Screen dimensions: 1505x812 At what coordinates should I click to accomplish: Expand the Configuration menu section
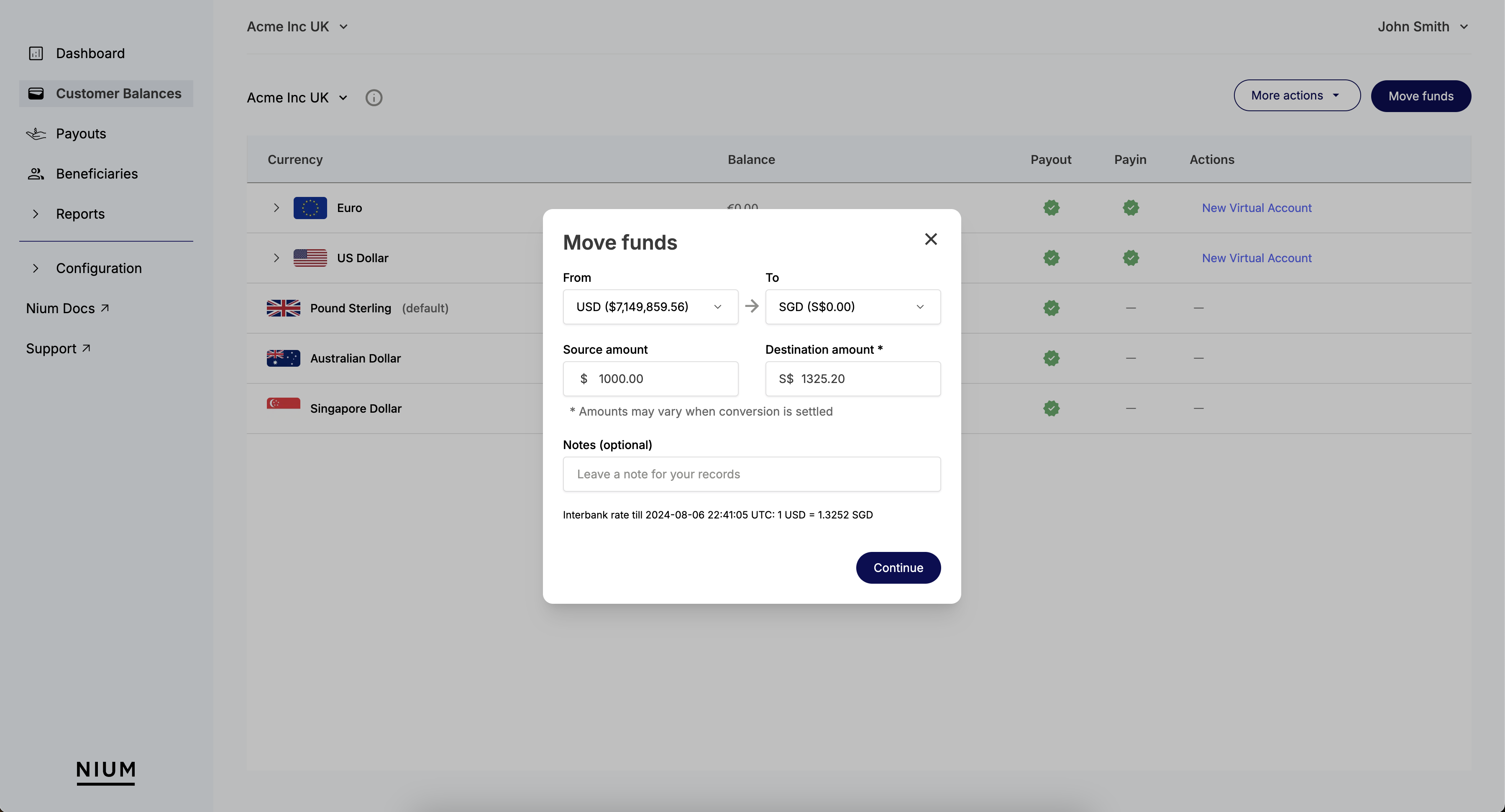point(36,268)
